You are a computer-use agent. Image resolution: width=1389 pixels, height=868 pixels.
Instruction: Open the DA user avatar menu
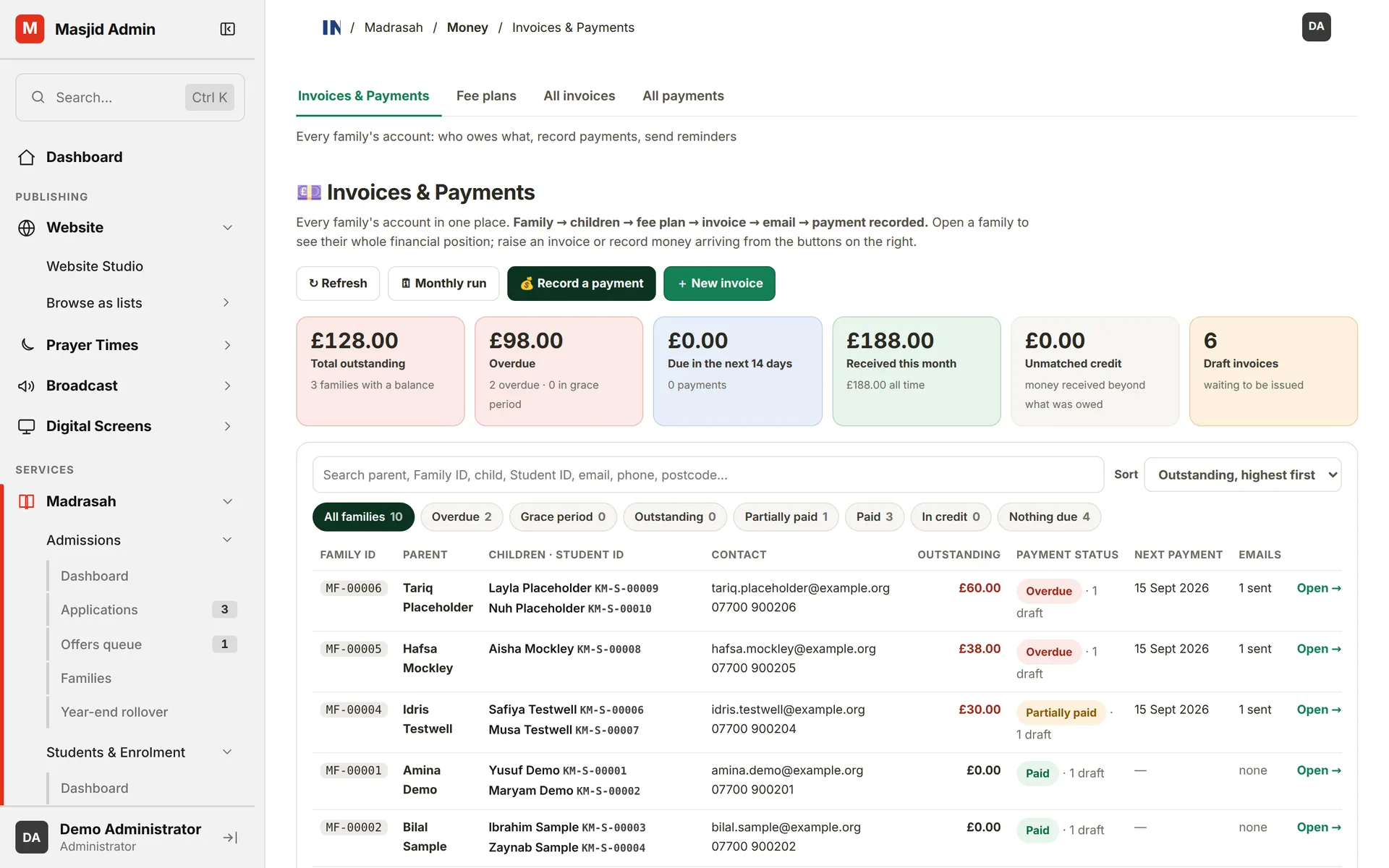pyautogui.click(x=1316, y=27)
